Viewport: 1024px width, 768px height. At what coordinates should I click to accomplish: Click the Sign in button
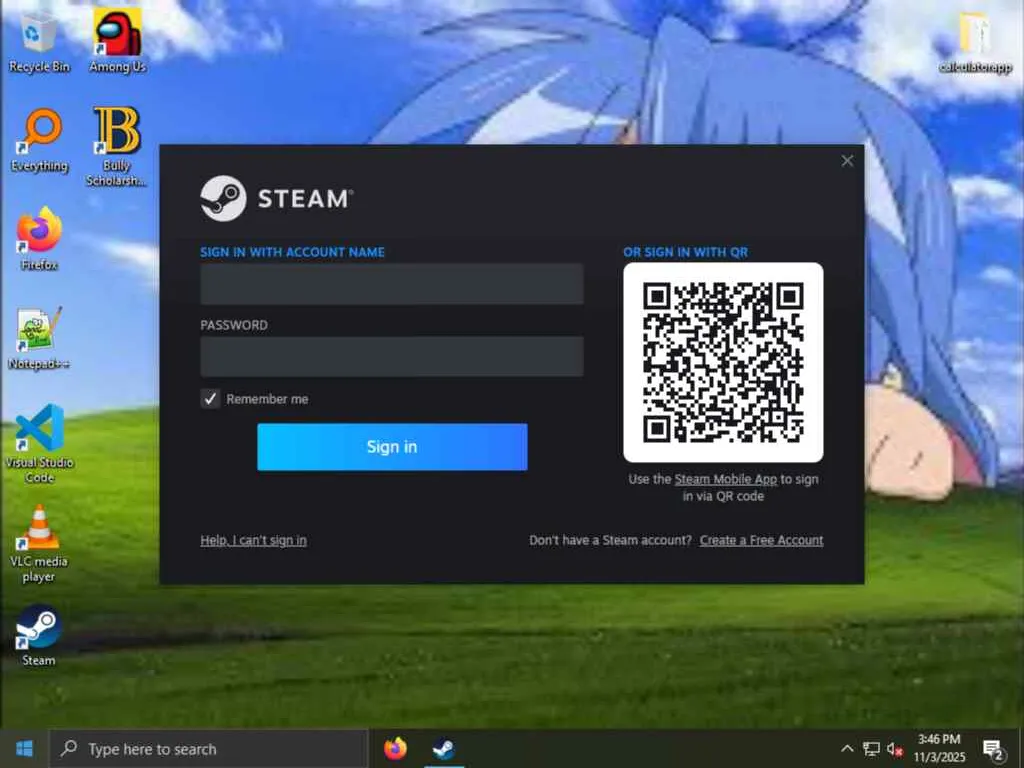tap(392, 447)
